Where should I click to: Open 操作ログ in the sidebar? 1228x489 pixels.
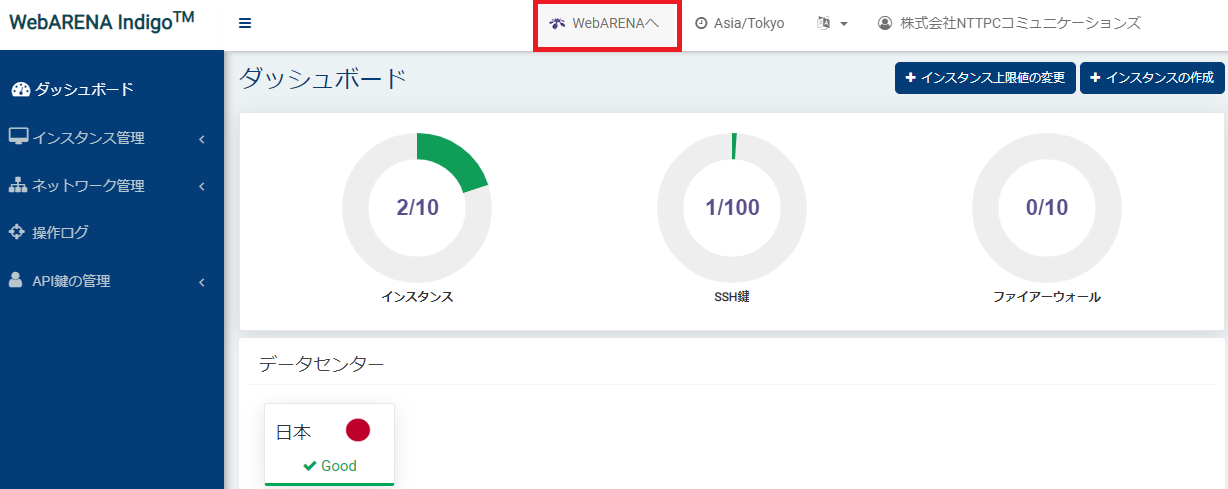[60, 233]
